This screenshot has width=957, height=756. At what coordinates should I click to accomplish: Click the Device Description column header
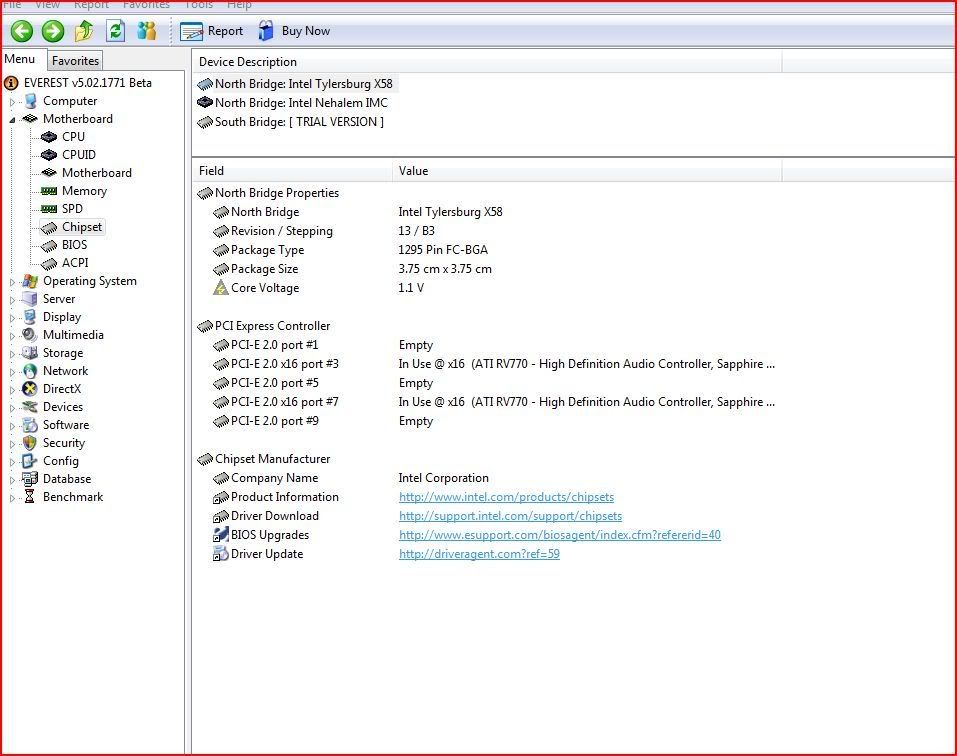486,62
